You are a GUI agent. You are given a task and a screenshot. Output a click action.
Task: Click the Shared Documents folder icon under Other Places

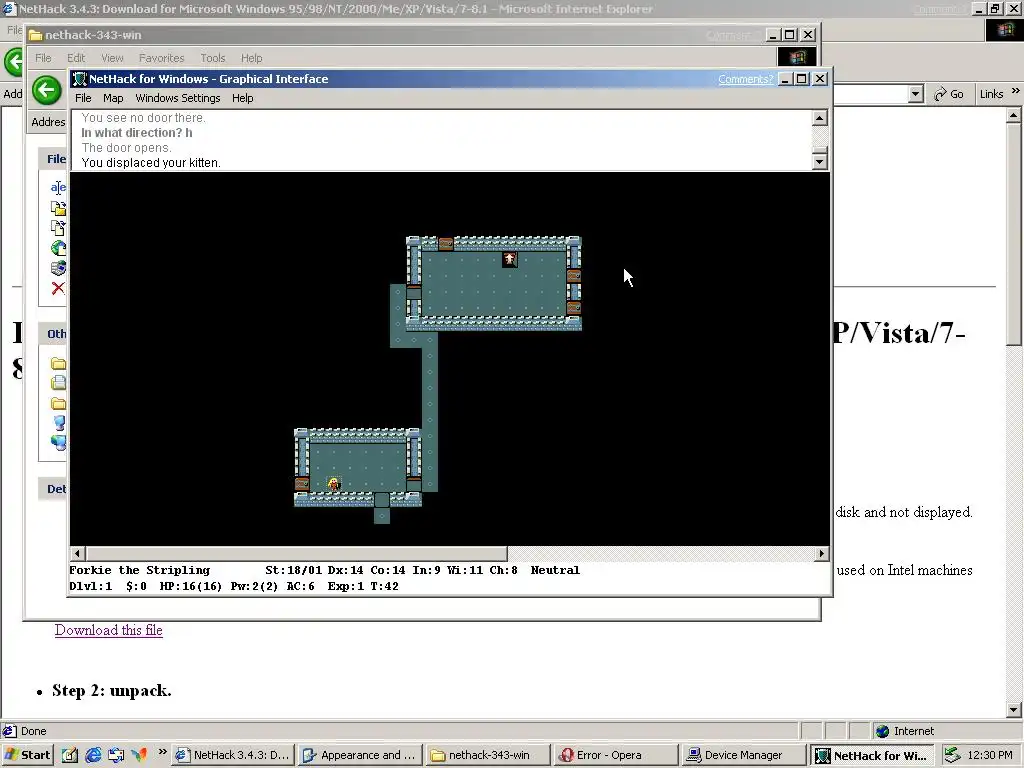(58, 403)
